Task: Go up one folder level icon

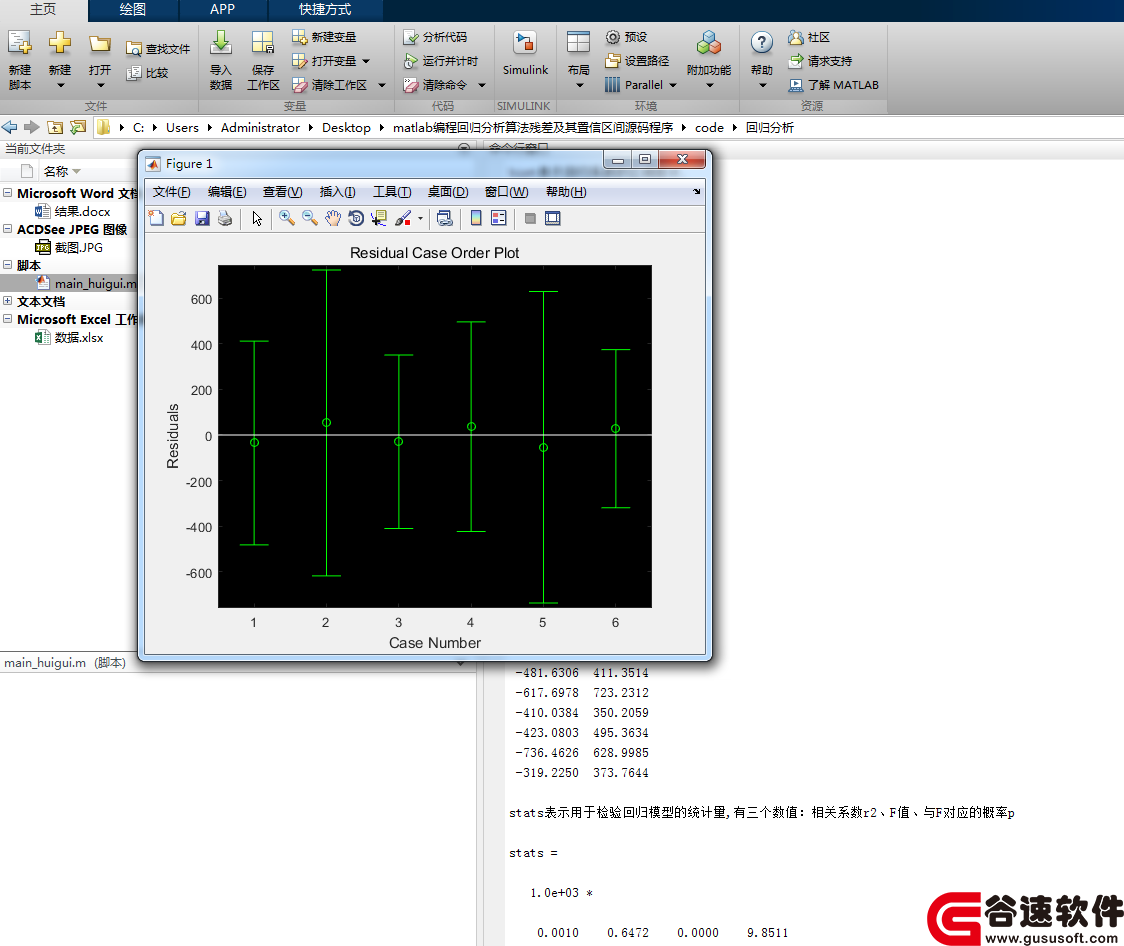Action: coord(54,128)
